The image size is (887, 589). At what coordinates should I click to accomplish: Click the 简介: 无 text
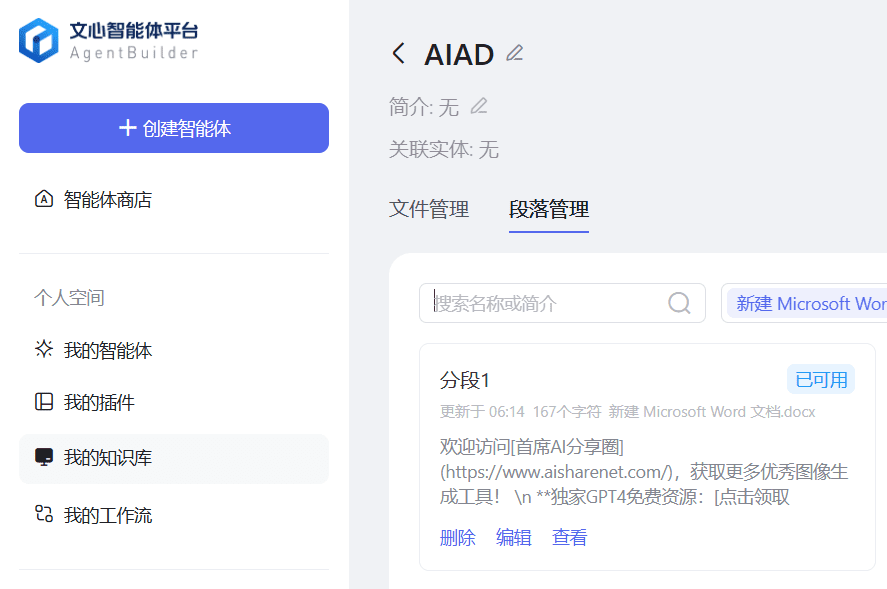tap(423, 106)
